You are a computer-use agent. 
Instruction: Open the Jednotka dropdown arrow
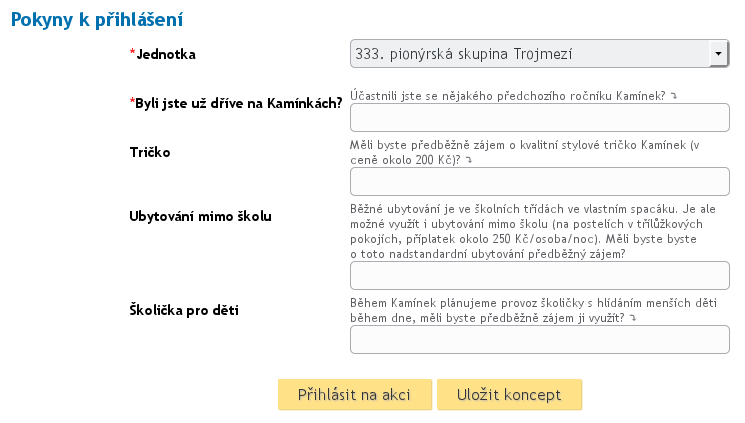point(718,54)
